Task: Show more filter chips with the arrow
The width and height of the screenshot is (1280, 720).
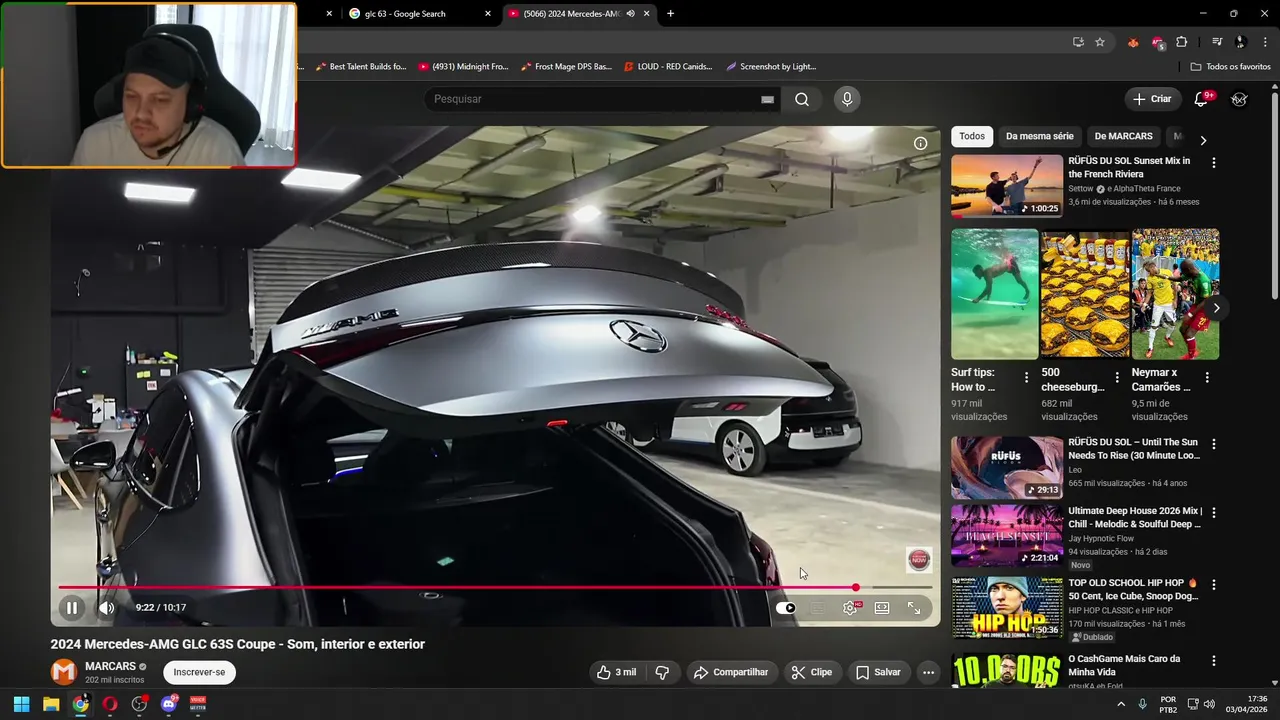Action: (1203, 140)
